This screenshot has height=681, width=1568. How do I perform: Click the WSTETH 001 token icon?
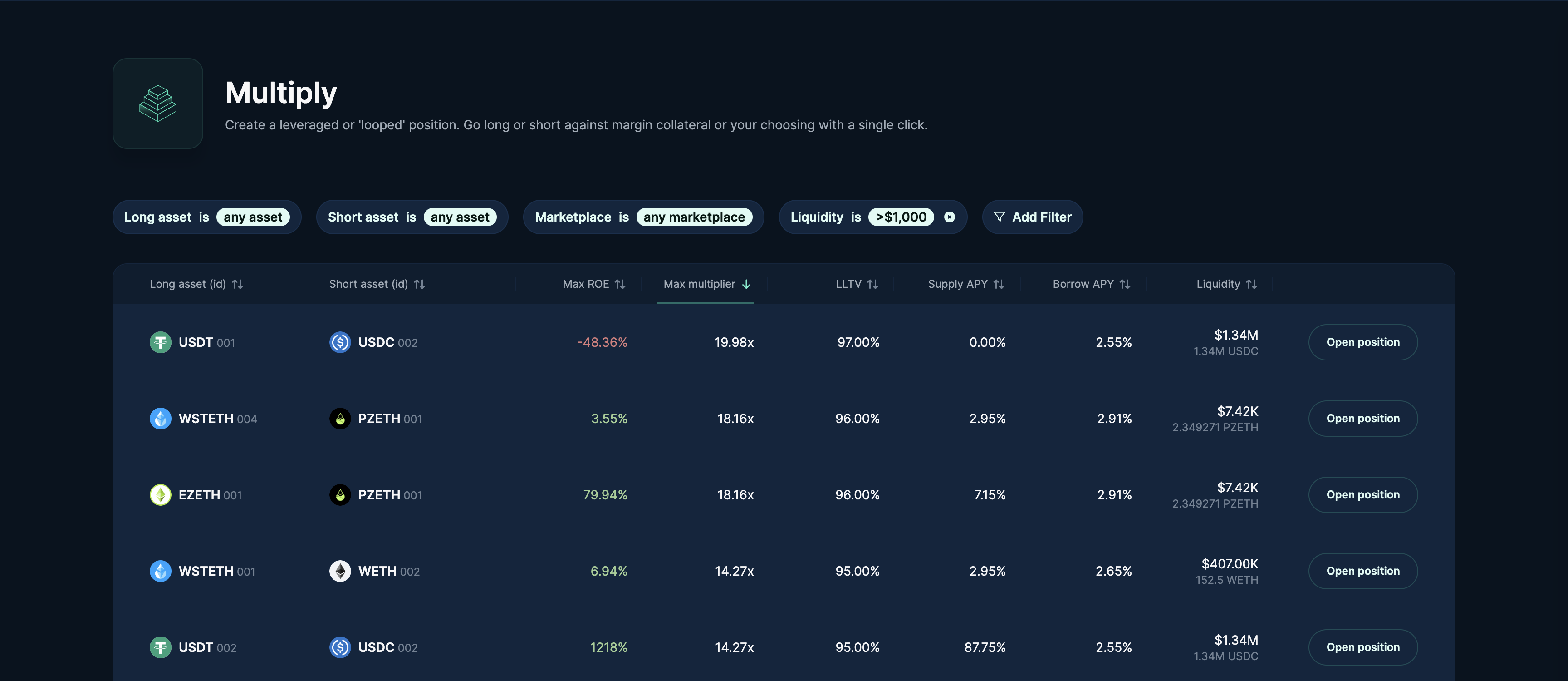click(x=161, y=571)
